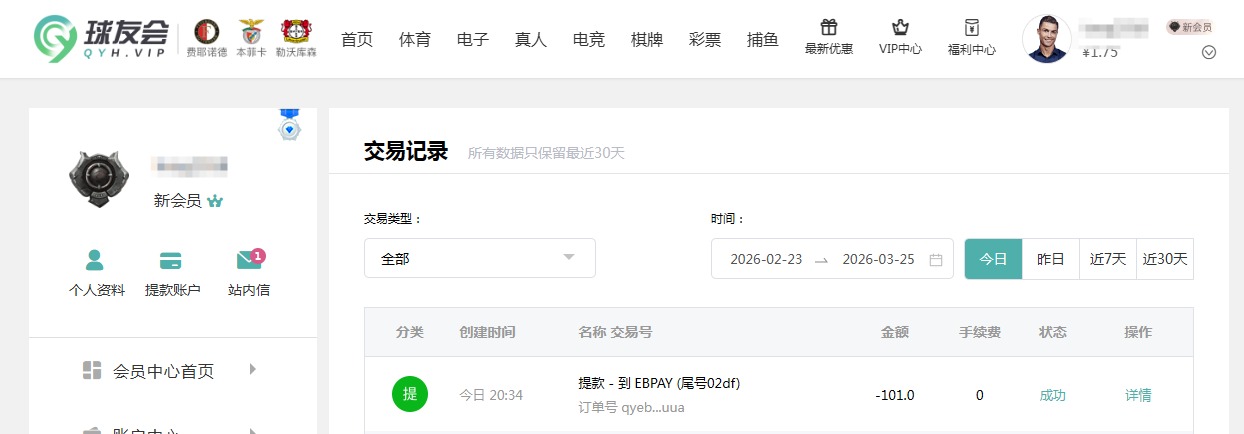Viewport: 1244px width, 434px height.
Task: Click 提款 - 到 EBPAY transaction name
Action: 659,383
